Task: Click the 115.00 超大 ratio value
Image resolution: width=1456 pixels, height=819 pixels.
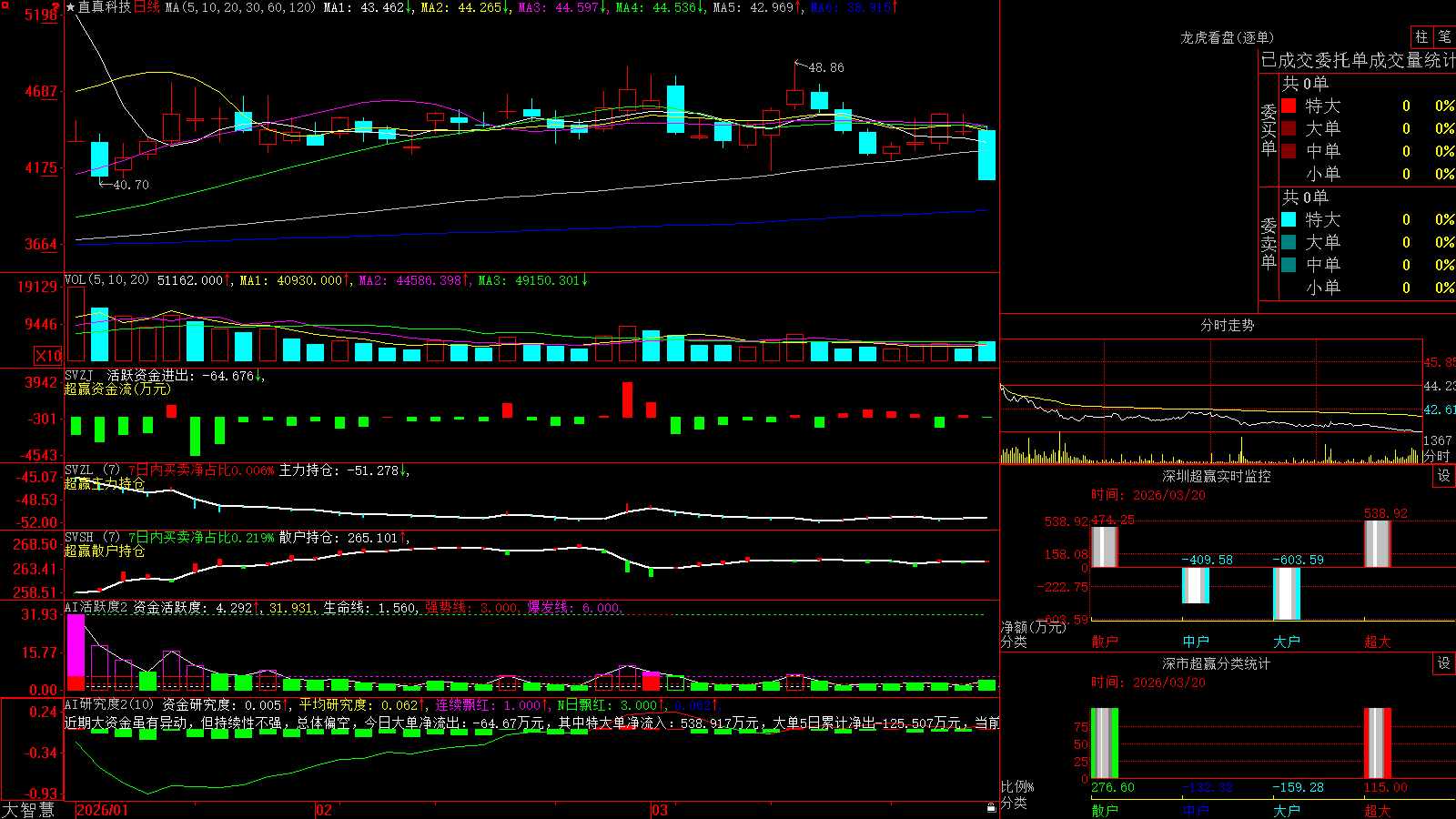Action: (1386, 787)
